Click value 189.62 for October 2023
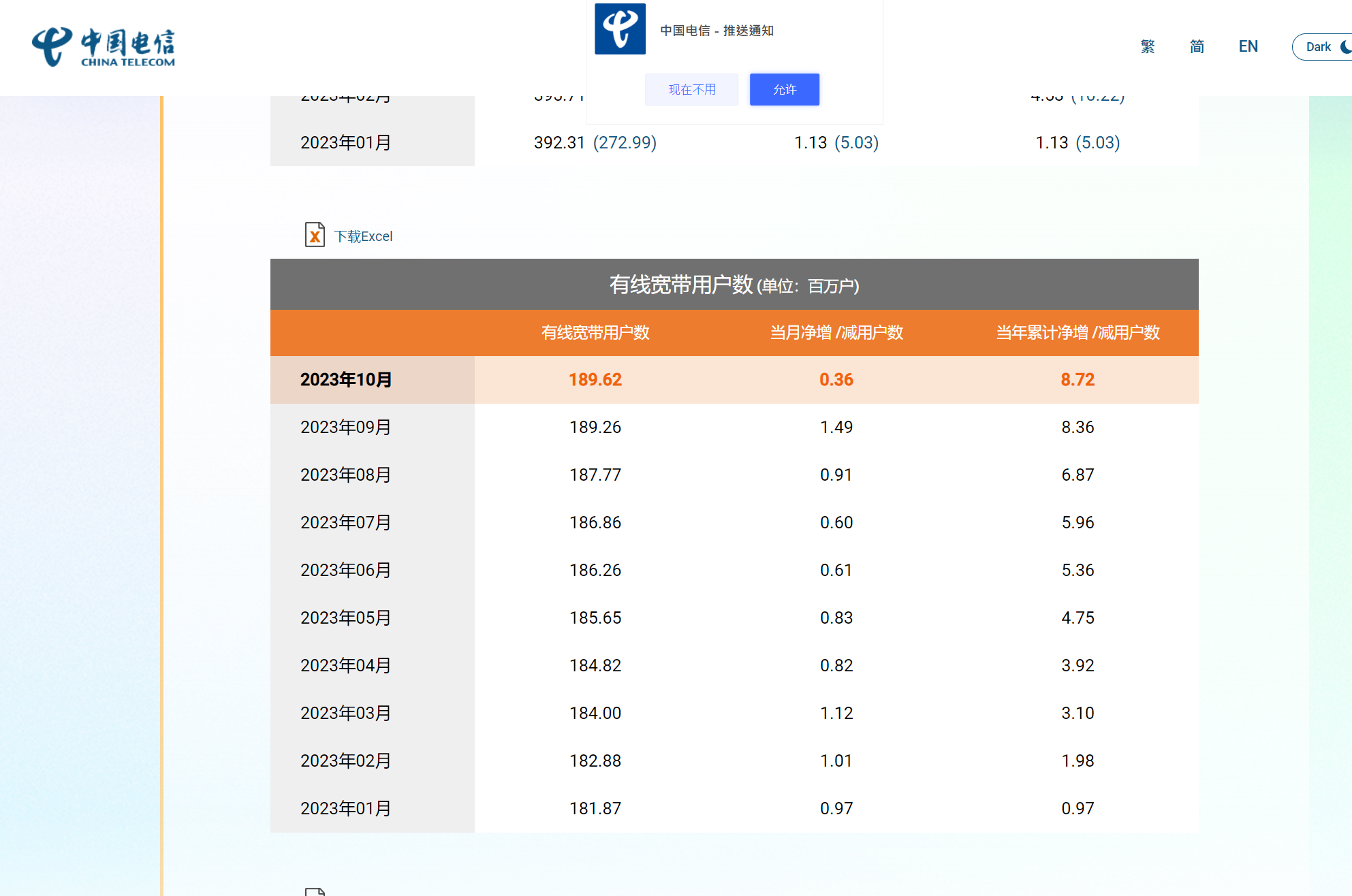 [595, 380]
